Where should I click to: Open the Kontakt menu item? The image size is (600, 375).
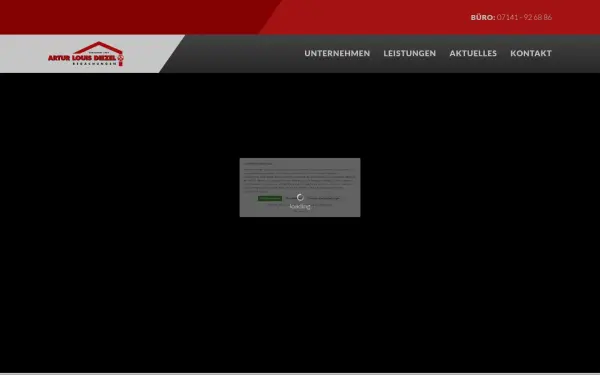coord(531,54)
